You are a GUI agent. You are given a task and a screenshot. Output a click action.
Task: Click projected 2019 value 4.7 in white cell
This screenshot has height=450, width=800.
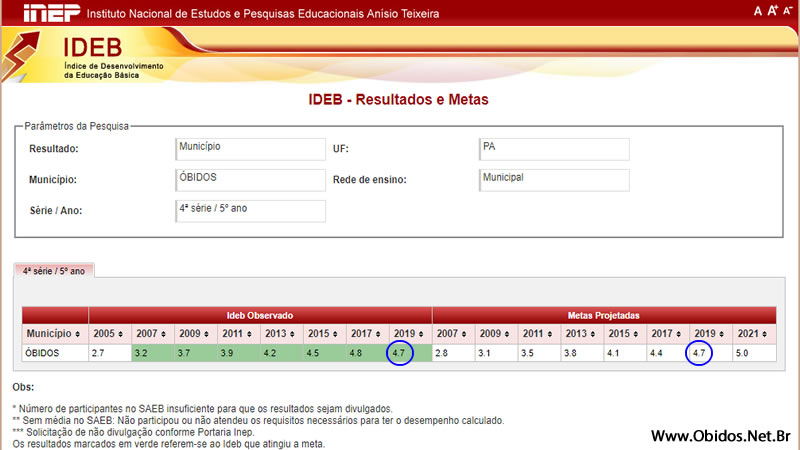pyautogui.click(x=699, y=353)
